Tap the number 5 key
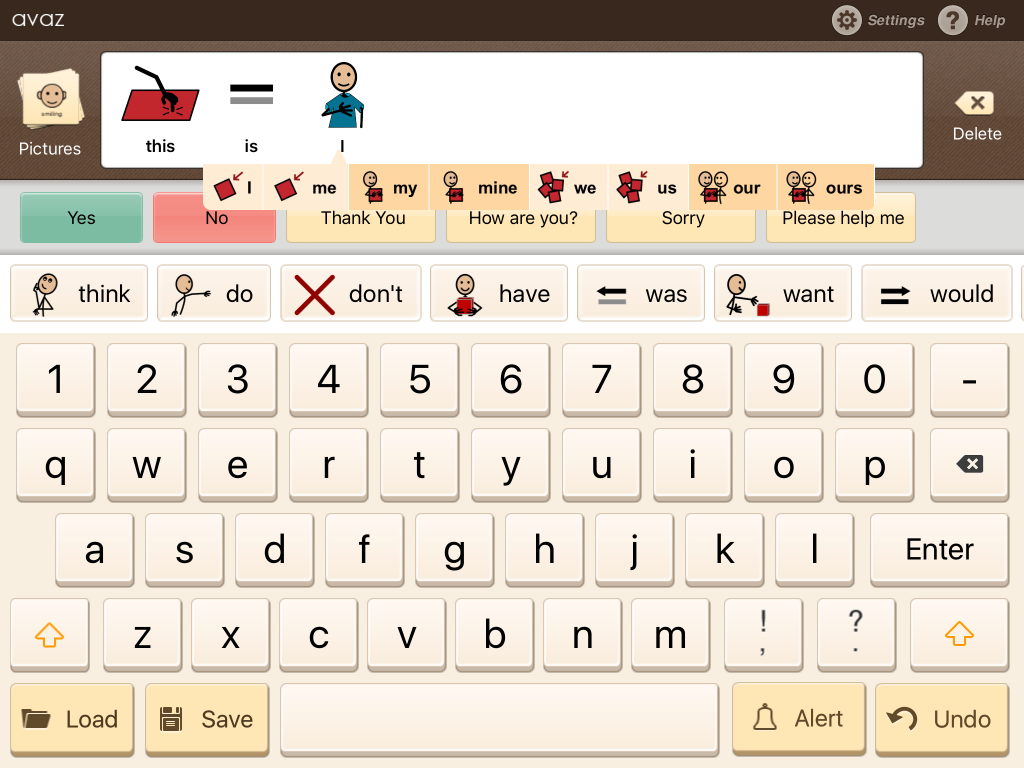The image size is (1024, 768). [x=419, y=379]
